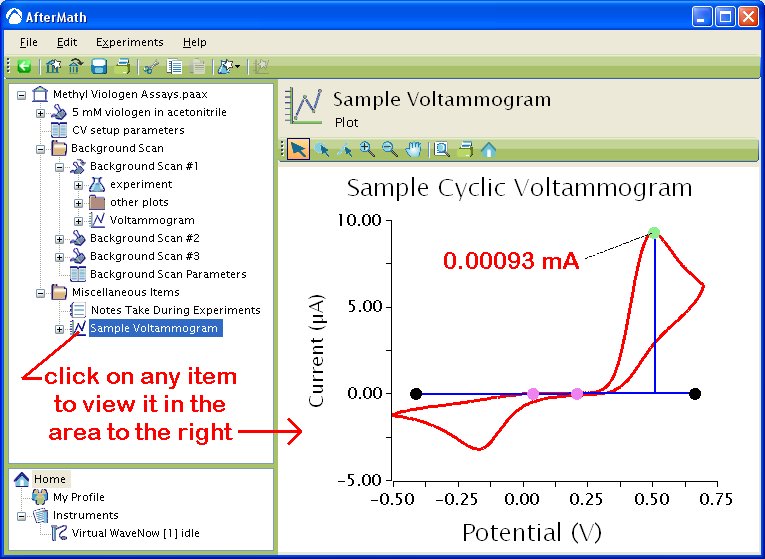Open My Profile

[79, 497]
